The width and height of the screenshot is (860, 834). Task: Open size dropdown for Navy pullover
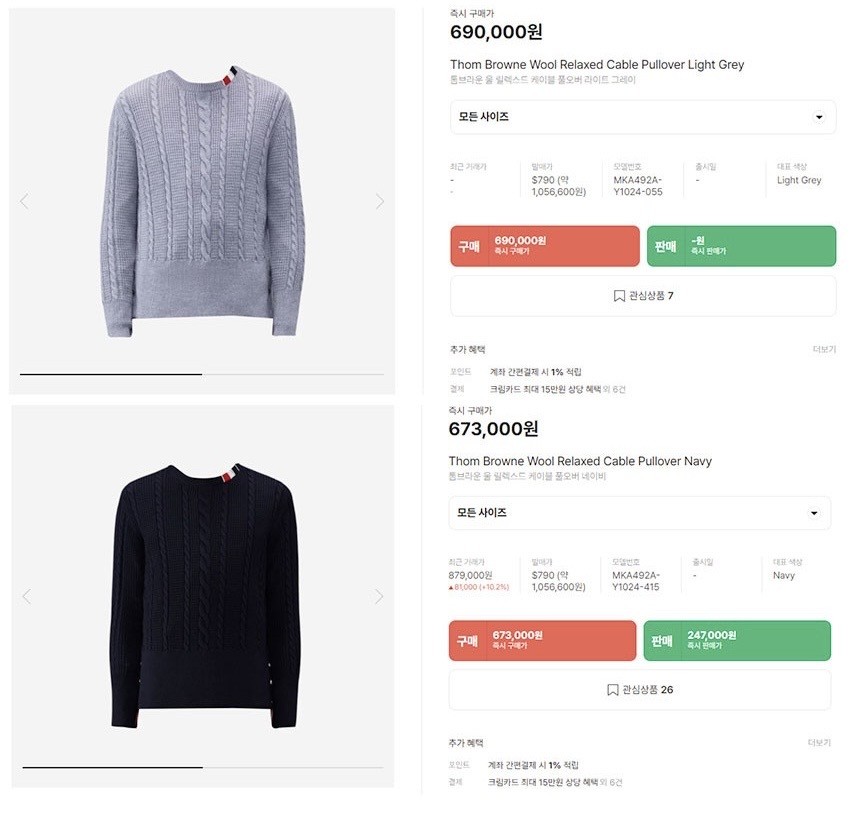(640, 513)
